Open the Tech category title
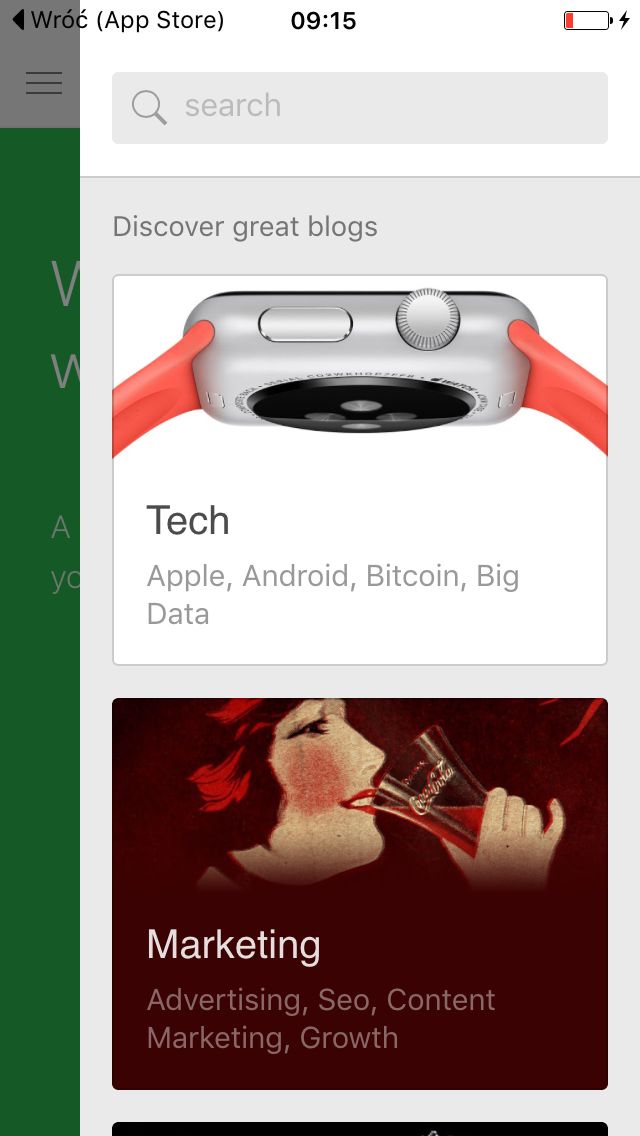This screenshot has width=640, height=1136. pos(188,520)
